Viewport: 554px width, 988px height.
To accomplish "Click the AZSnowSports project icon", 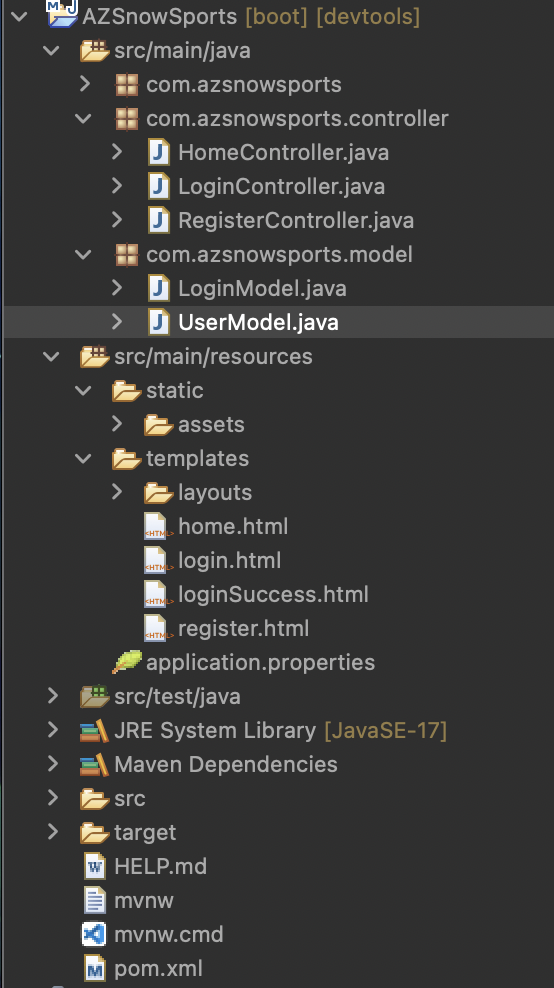I will 63,14.
